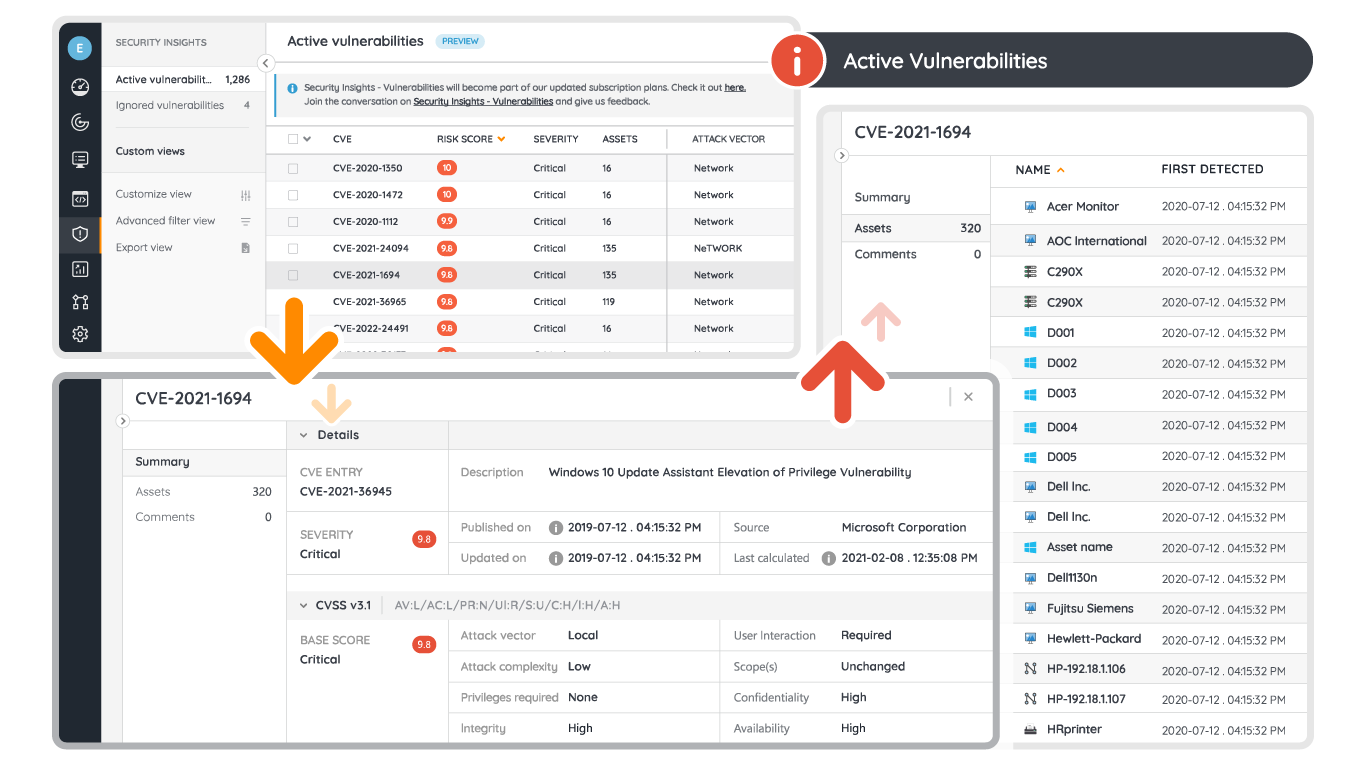Click the info icon in the Security Insights notice

pos(291,88)
